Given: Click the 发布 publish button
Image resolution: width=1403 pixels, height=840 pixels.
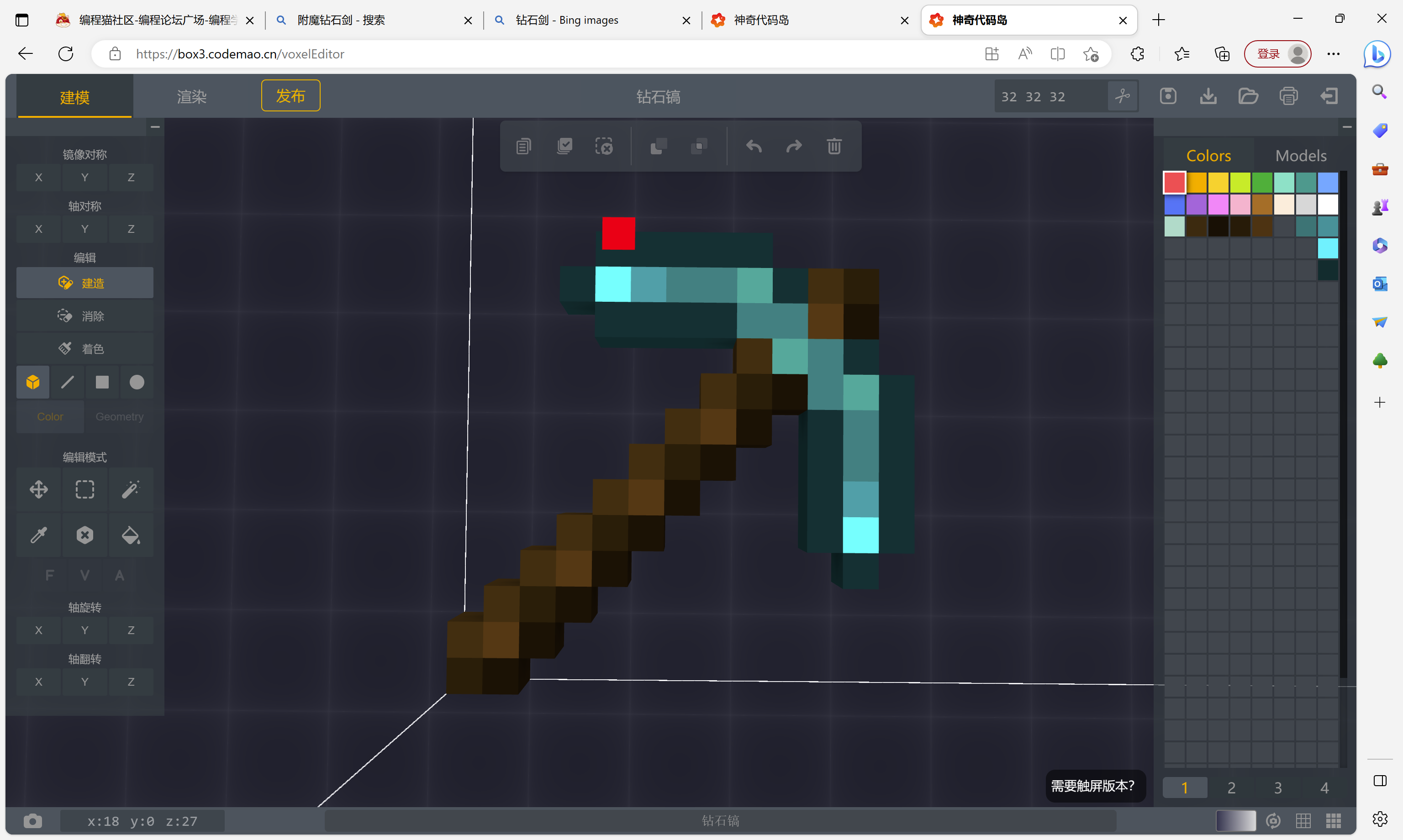Looking at the screenshot, I should click(x=290, y=96).
